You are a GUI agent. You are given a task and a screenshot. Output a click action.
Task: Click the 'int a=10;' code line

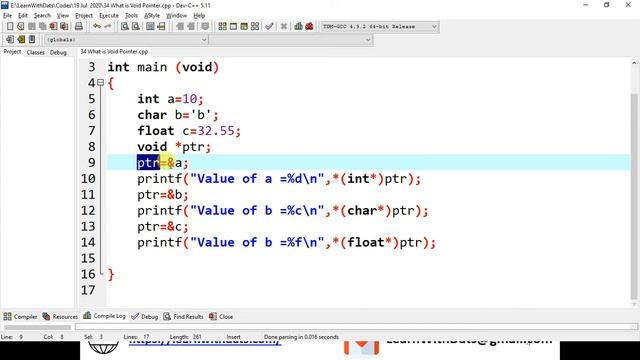pyautogui.click(x=170, y=99)
